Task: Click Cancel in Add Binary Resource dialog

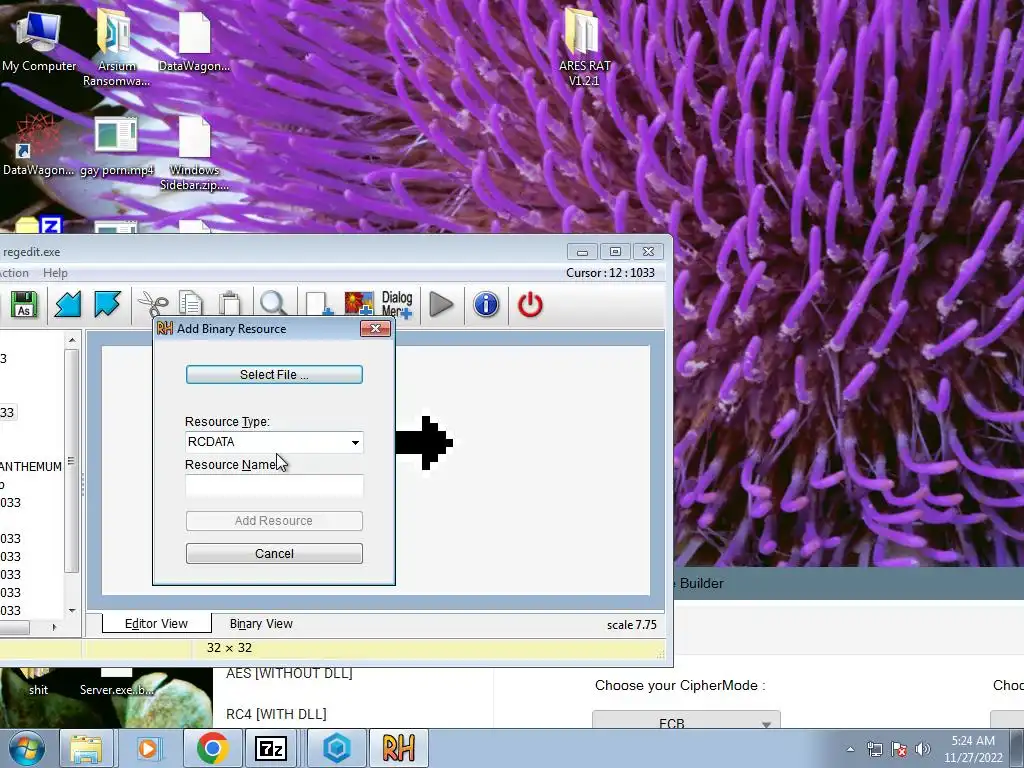Action: (x=274, y=553)
